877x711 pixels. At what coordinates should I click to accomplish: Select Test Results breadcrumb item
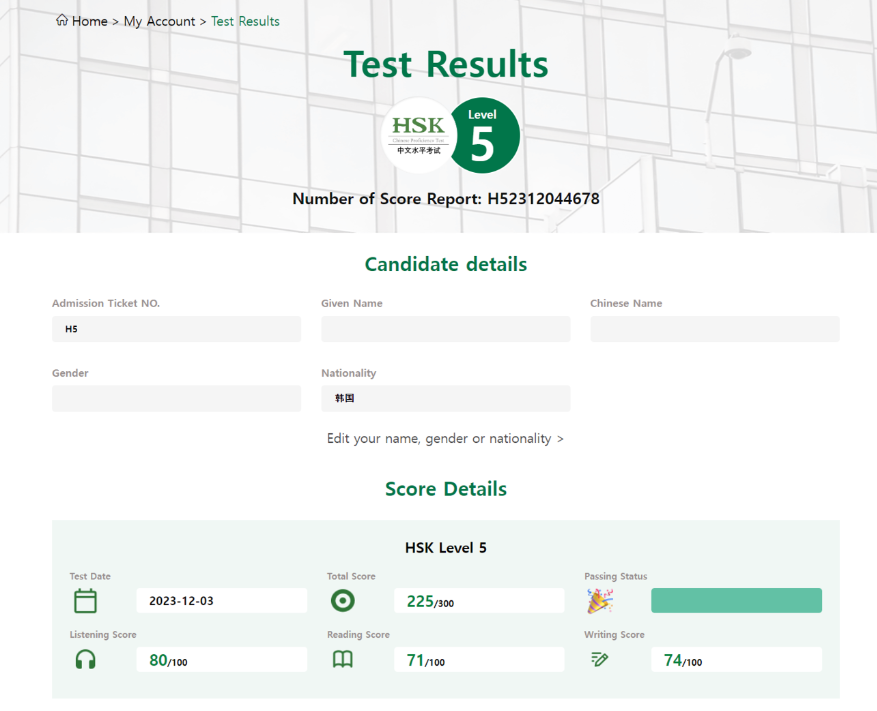(x=245, y=21)
